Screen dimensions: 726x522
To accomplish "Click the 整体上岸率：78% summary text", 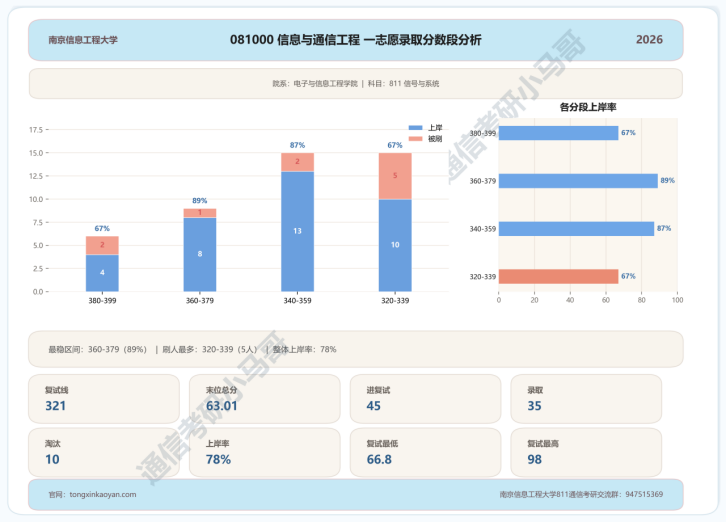I will 304,349.
